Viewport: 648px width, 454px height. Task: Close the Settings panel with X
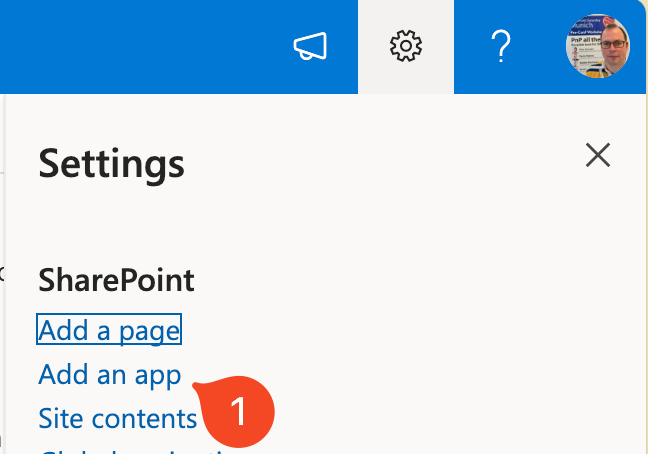(597, 155)
